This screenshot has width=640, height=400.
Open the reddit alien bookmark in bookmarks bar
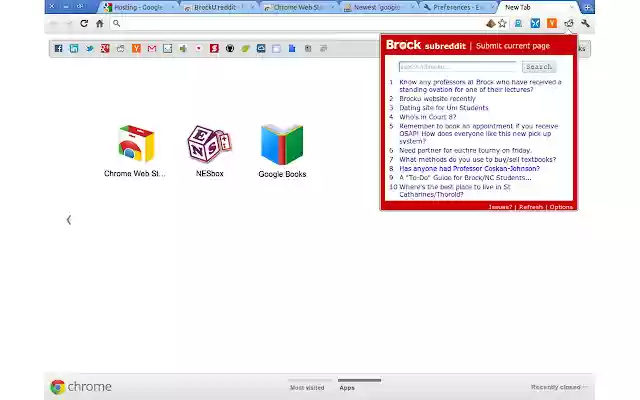pyautogui.click(x=120, y=49)
